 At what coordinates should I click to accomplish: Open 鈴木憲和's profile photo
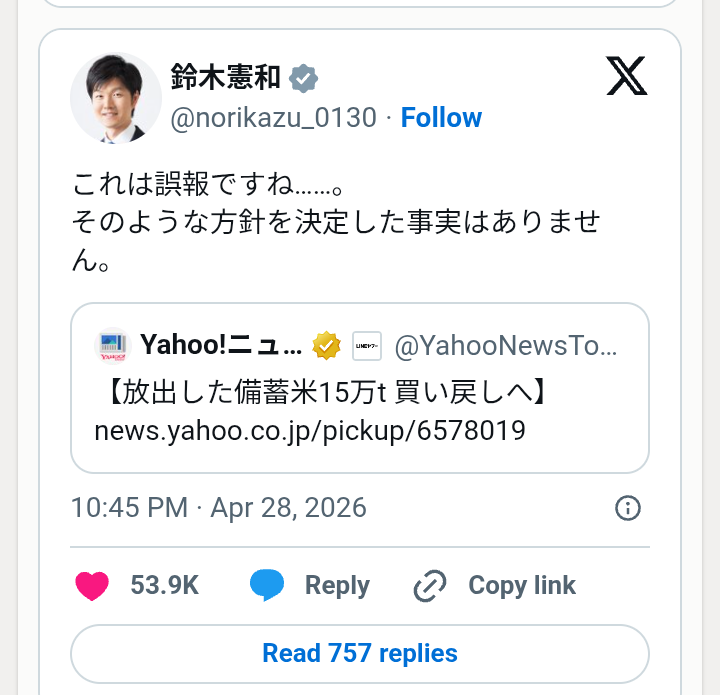116,98
